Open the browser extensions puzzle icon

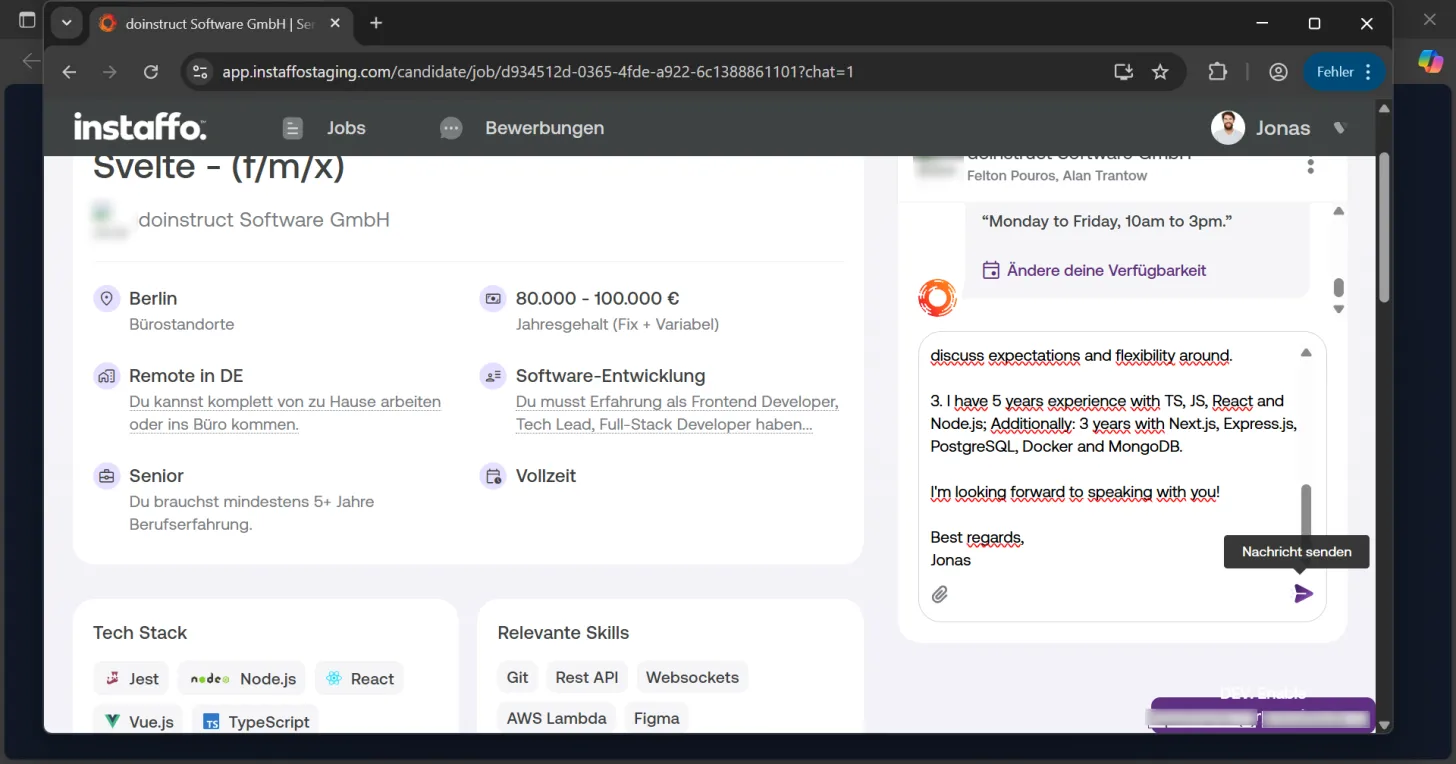(1217, 72)
